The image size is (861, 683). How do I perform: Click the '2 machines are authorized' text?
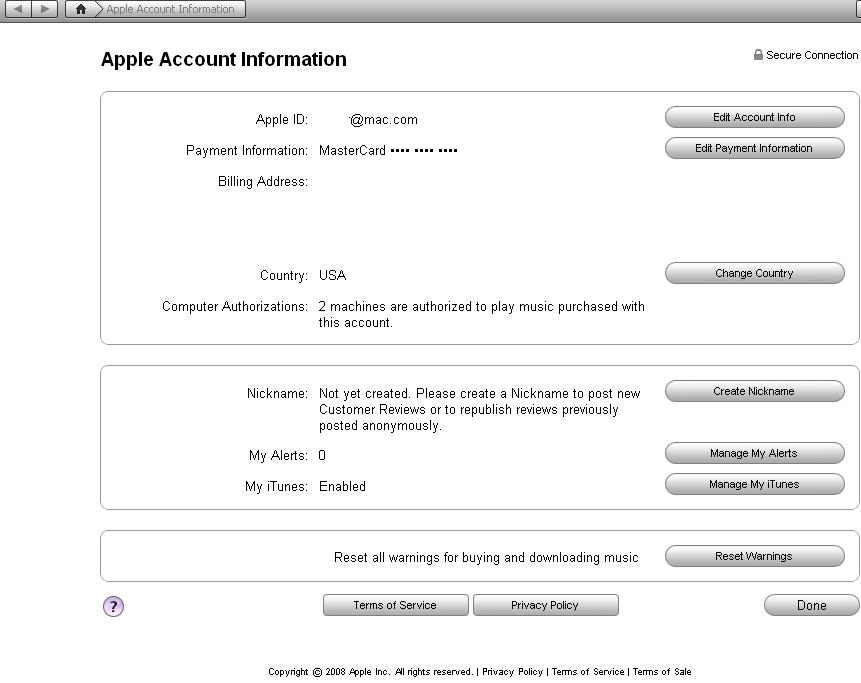pos(481,314)
